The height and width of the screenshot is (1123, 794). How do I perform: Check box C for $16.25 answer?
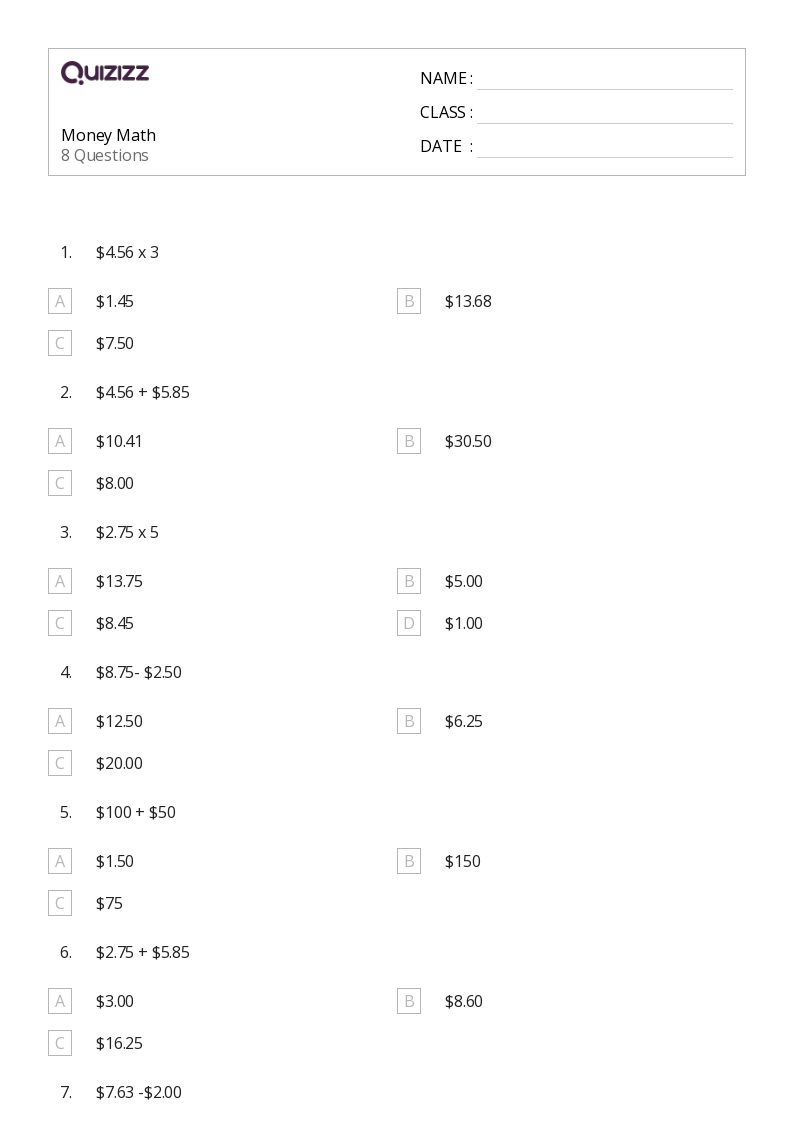click(x=60, y=1043)
